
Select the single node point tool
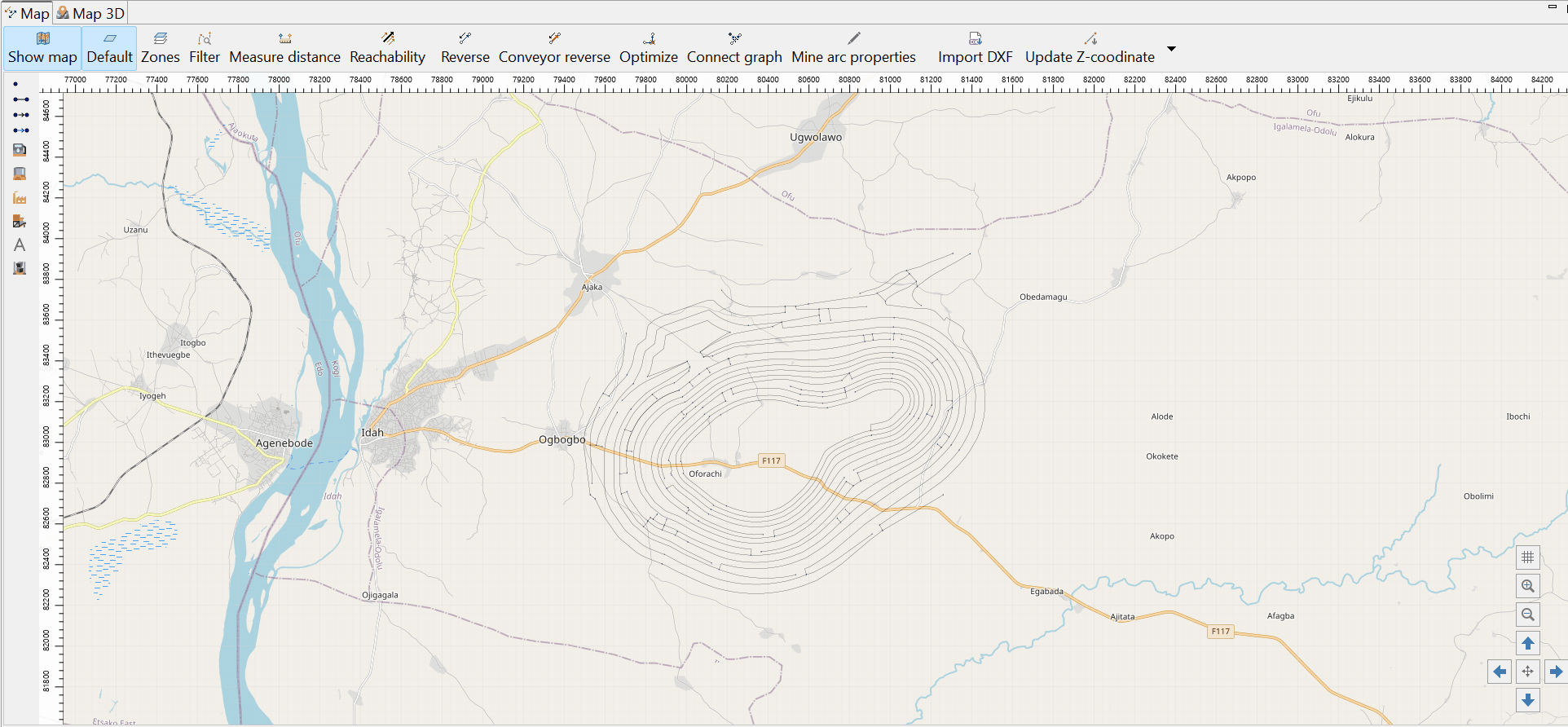click(x=15, y=84)
